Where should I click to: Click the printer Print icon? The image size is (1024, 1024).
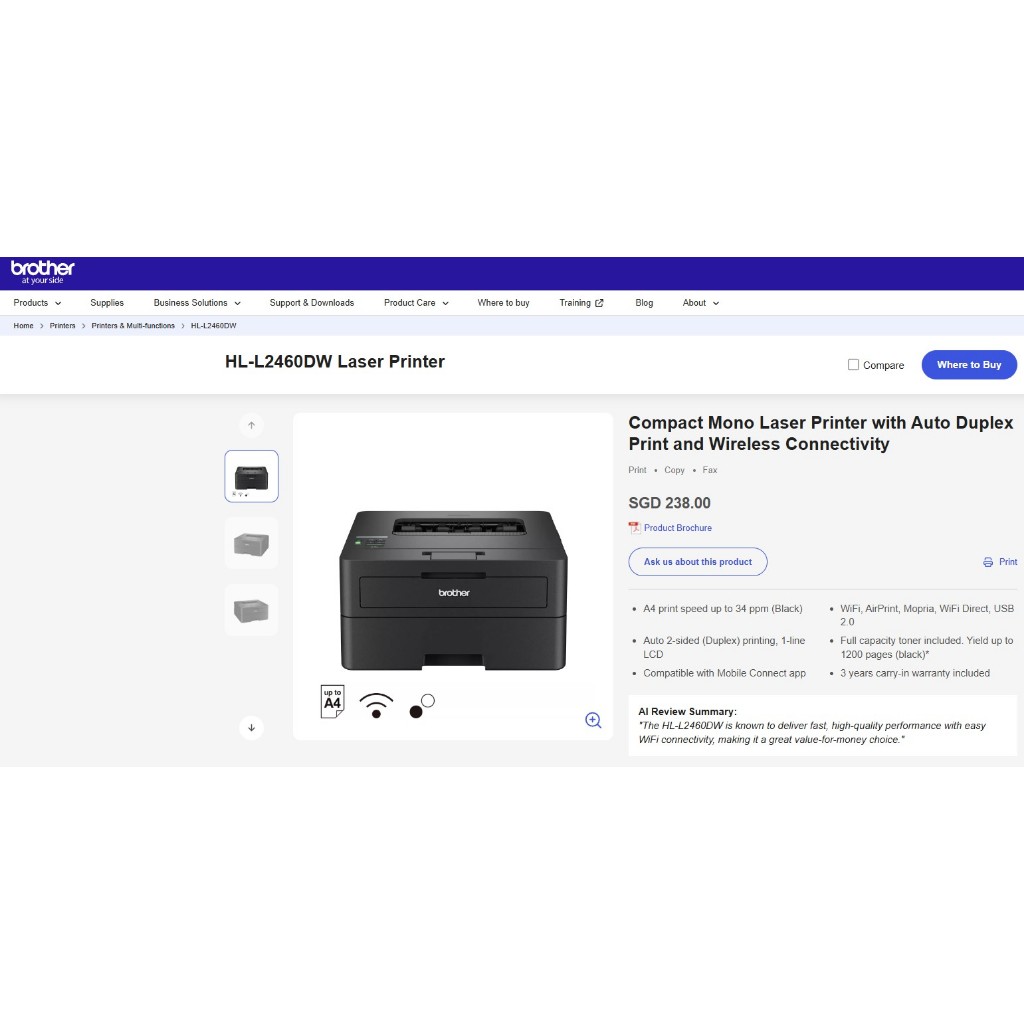coord(988,562)
